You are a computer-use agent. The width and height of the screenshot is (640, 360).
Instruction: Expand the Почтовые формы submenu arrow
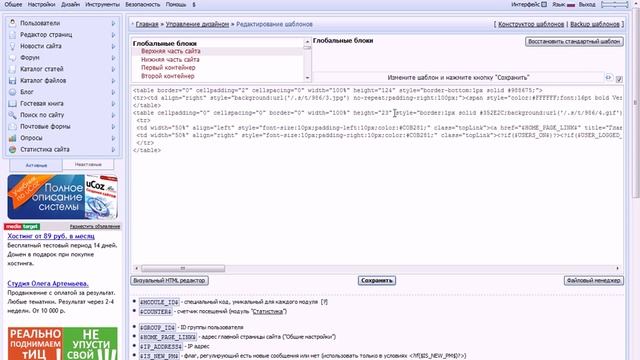click(x=113, y=127)
